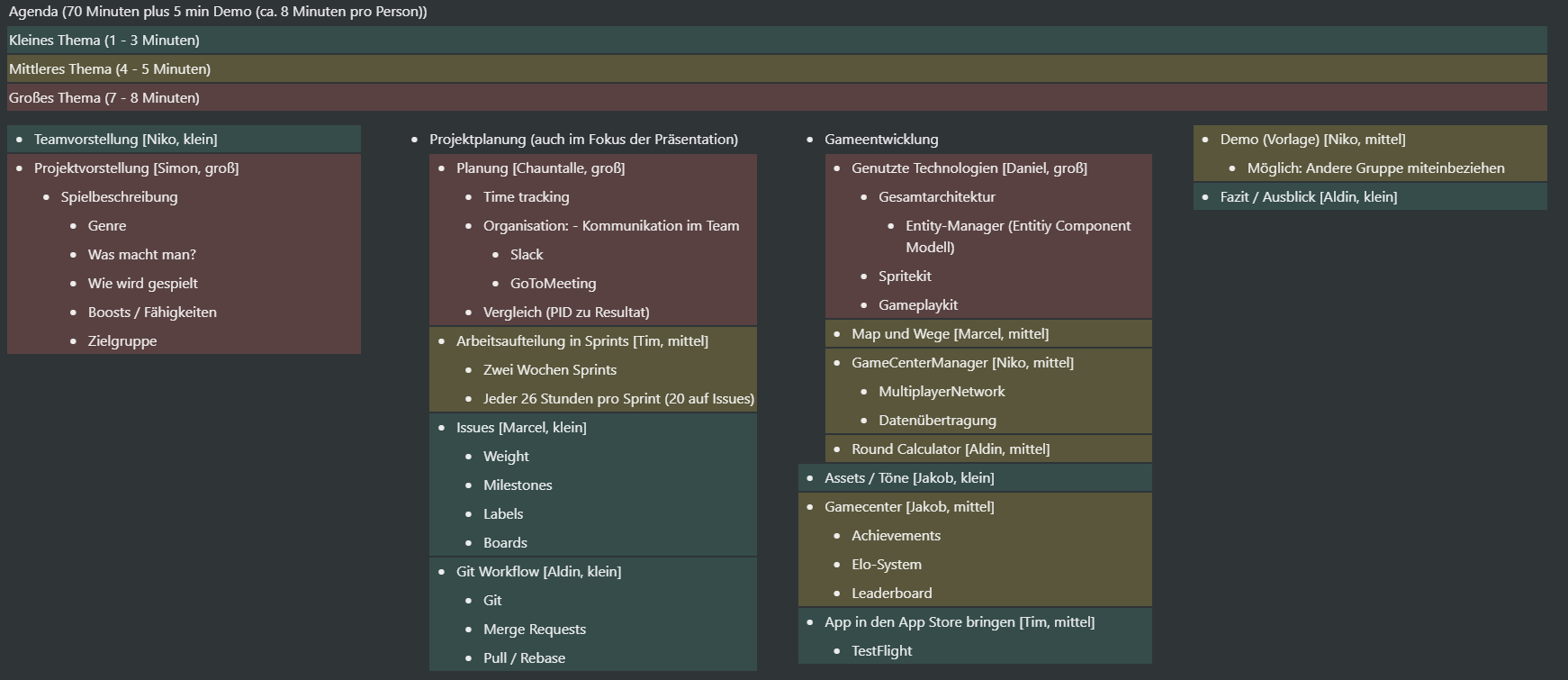Click 'Assets / Töne [Jakob, klein]' item
This screenshot has width=1568, height=680.
pyautogui.click(x=909, y=478)
